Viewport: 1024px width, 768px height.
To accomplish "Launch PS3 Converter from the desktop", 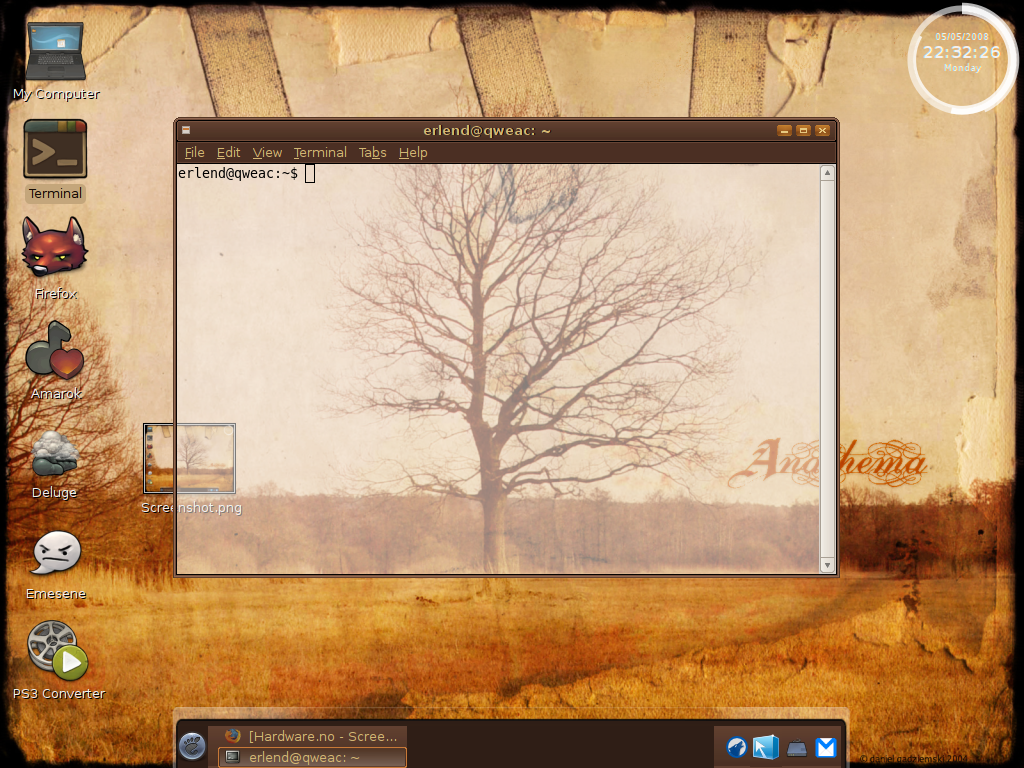I will point(57,650).
